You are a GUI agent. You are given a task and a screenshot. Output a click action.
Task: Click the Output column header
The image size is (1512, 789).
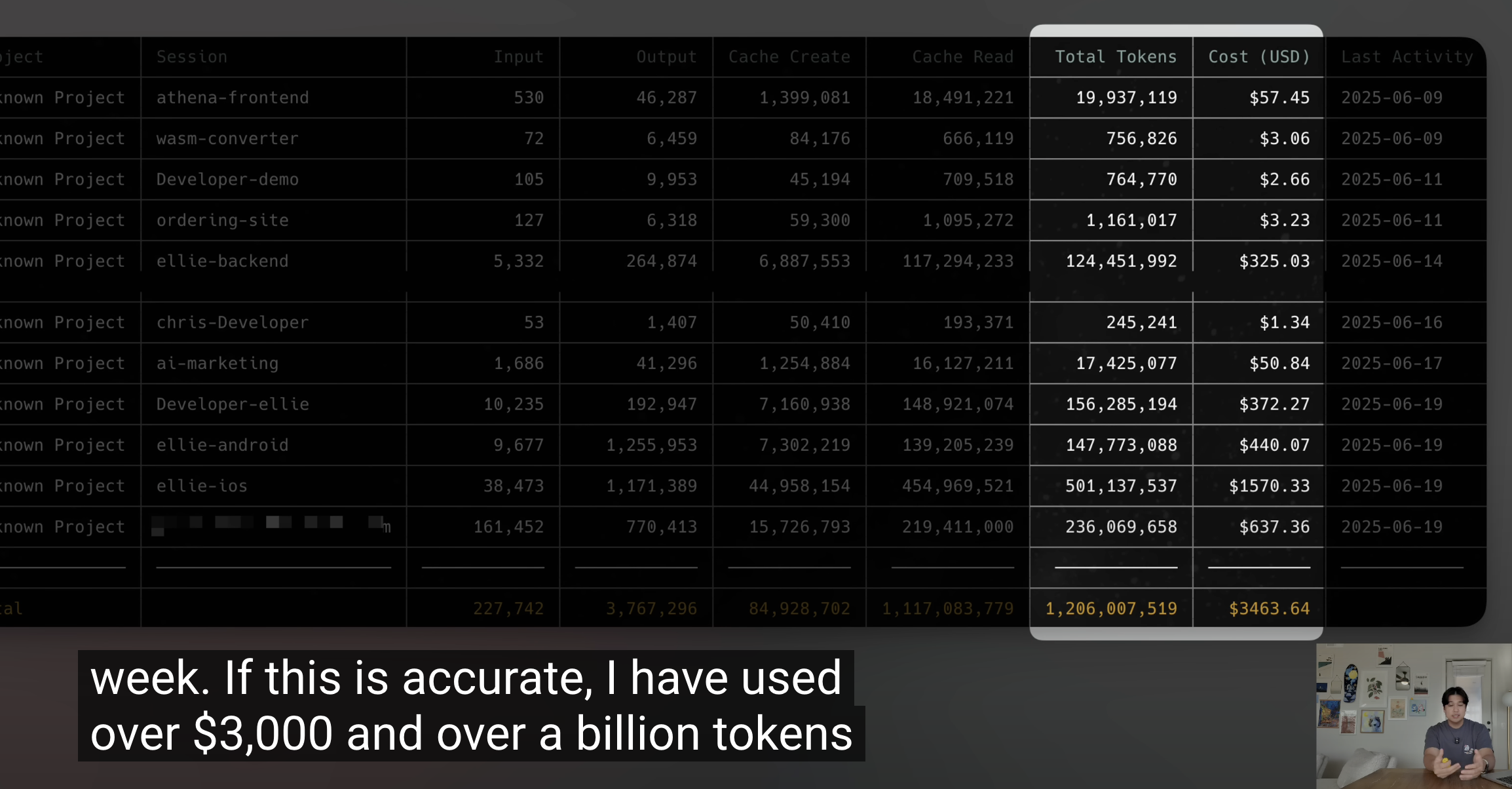pos(666,57)
